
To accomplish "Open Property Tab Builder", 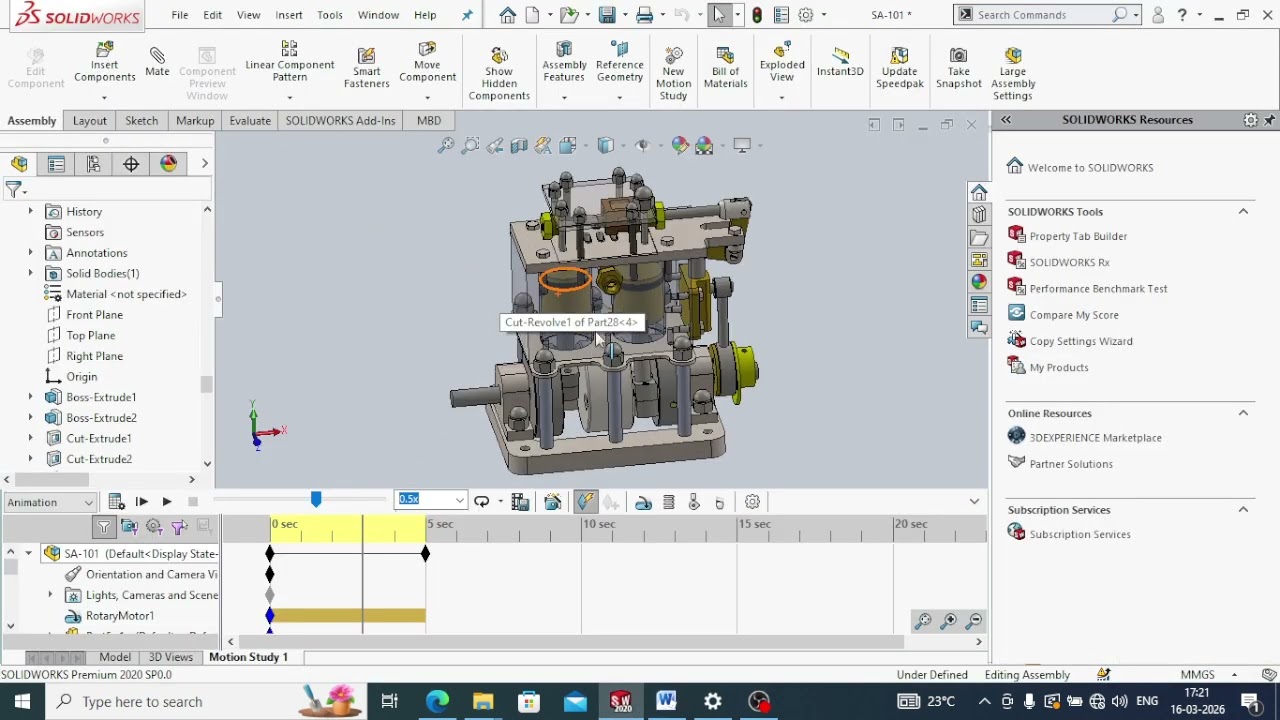I will [1078, 236].
